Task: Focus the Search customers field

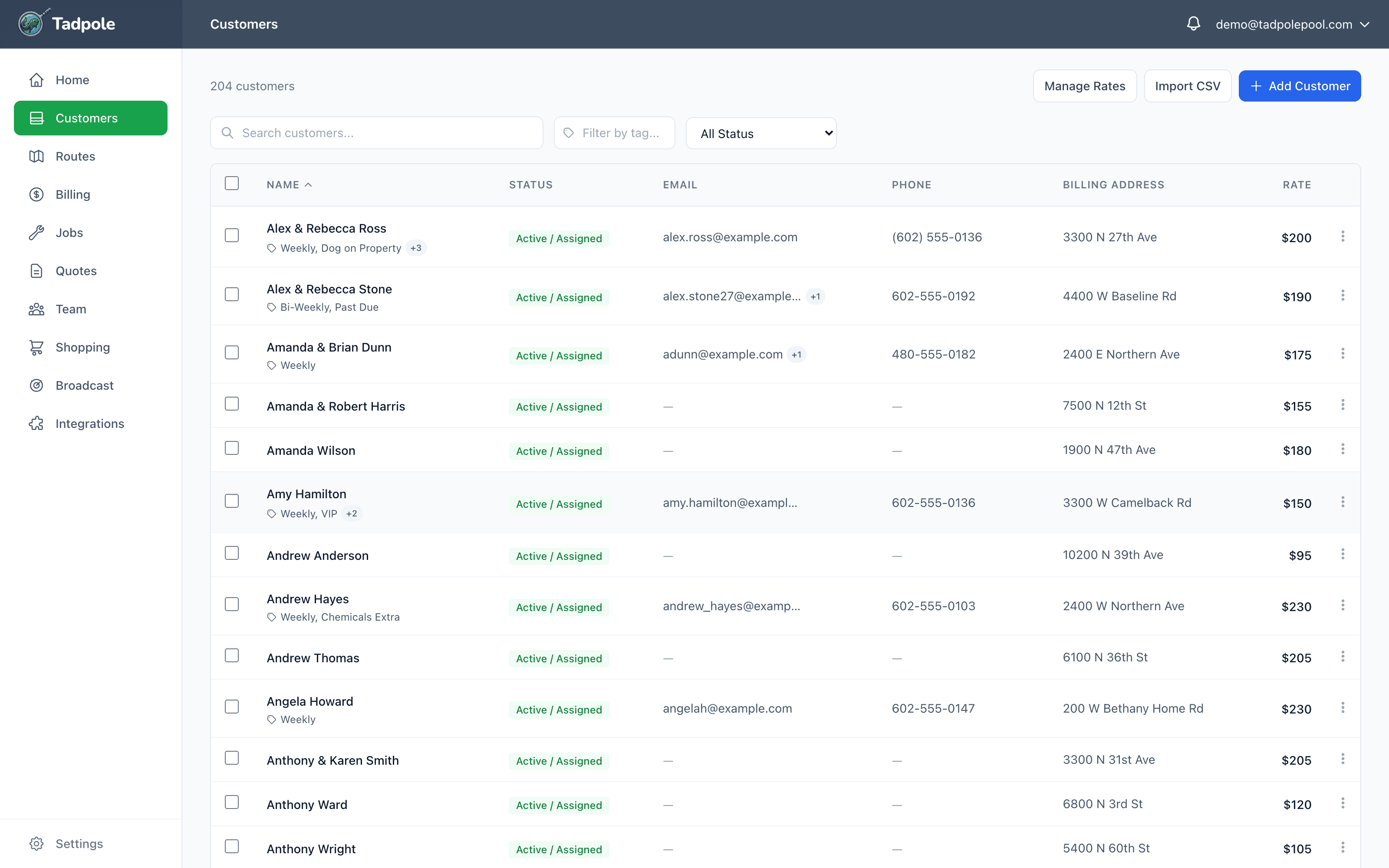Action: [x=376, y=133]
